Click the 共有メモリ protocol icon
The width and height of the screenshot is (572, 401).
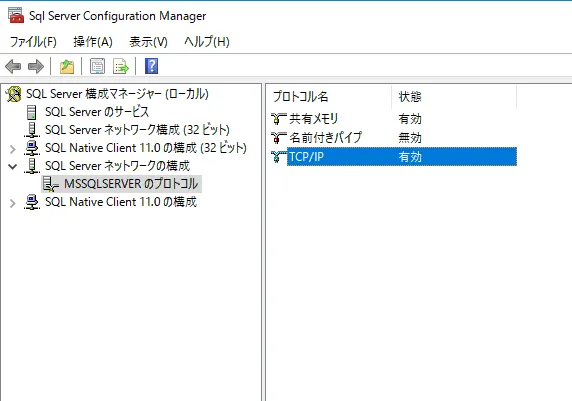279,119
